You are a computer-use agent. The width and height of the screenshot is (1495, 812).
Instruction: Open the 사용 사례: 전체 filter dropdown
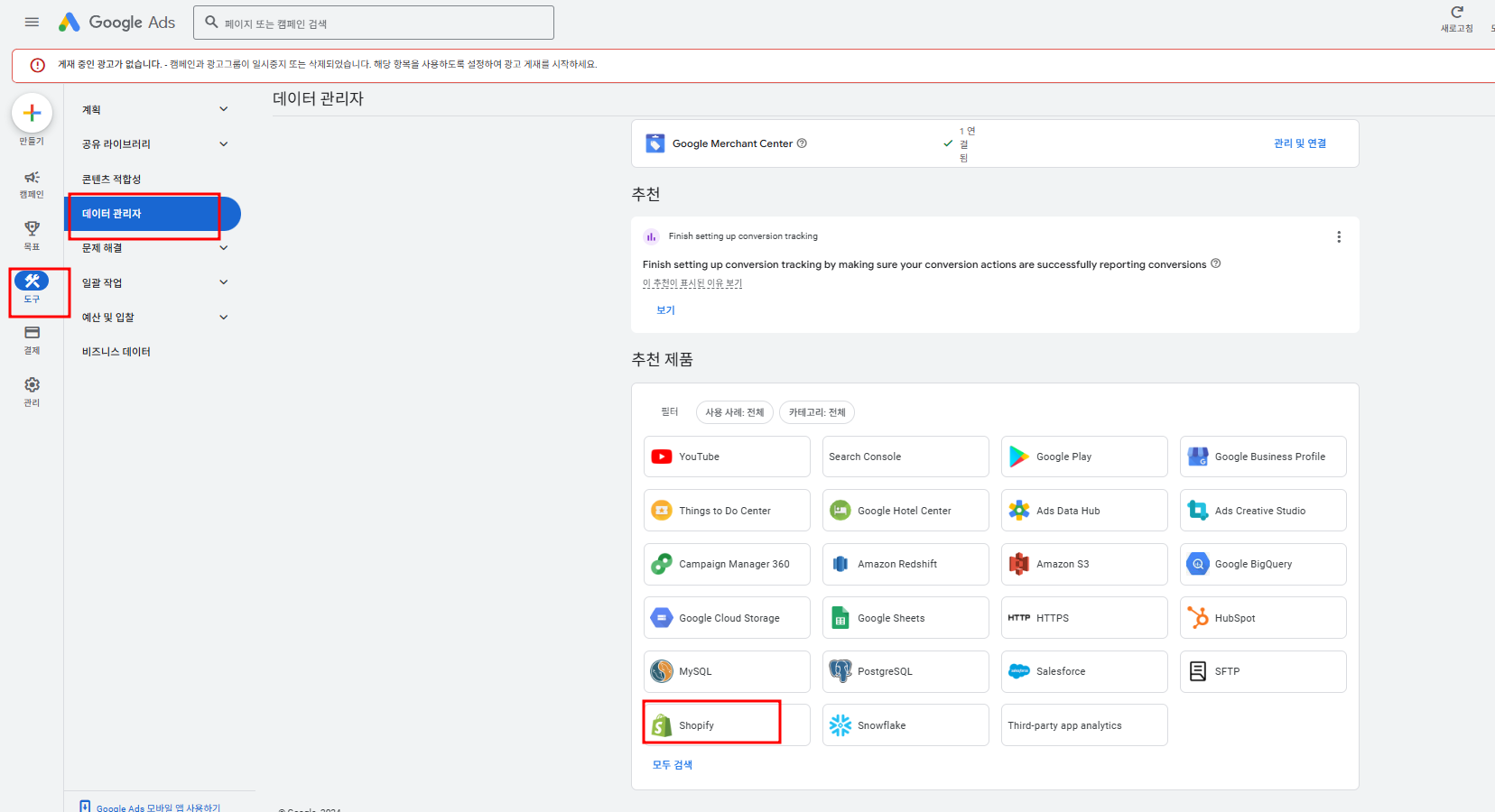click(735, 412)
